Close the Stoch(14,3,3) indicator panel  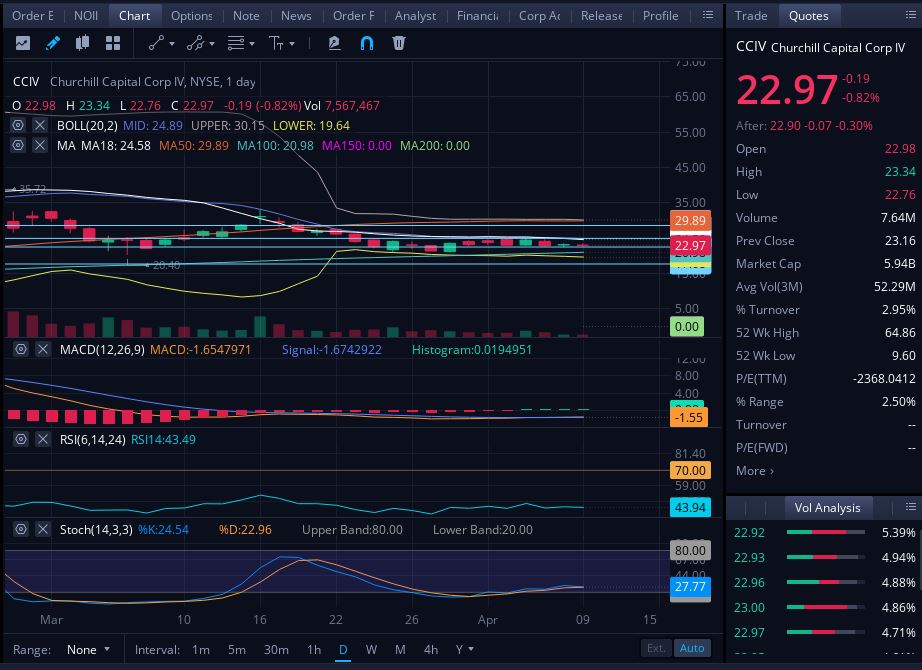pyautogui.click(x=43, y=529)
